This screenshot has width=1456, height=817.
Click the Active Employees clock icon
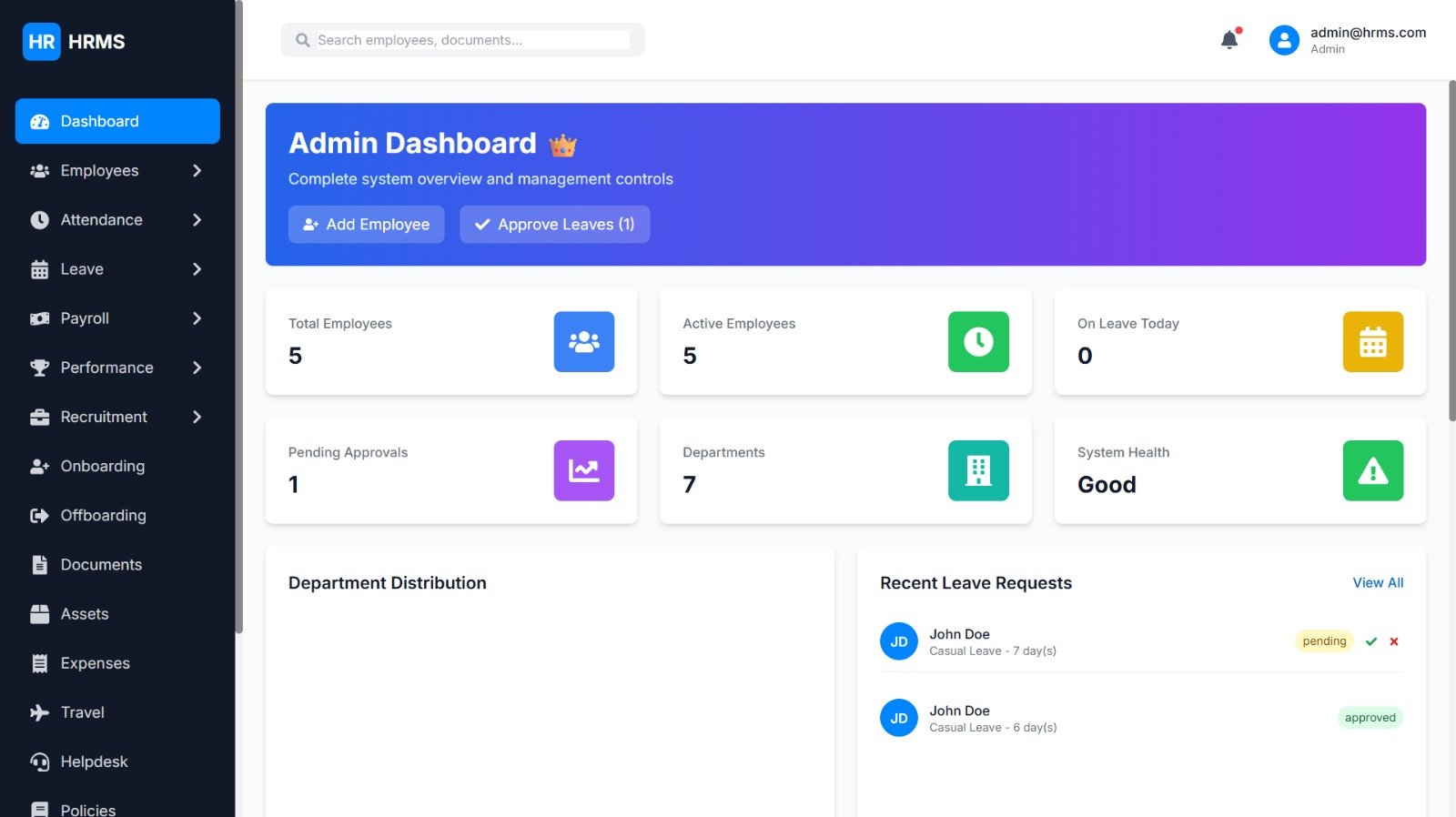pos(978,342)
